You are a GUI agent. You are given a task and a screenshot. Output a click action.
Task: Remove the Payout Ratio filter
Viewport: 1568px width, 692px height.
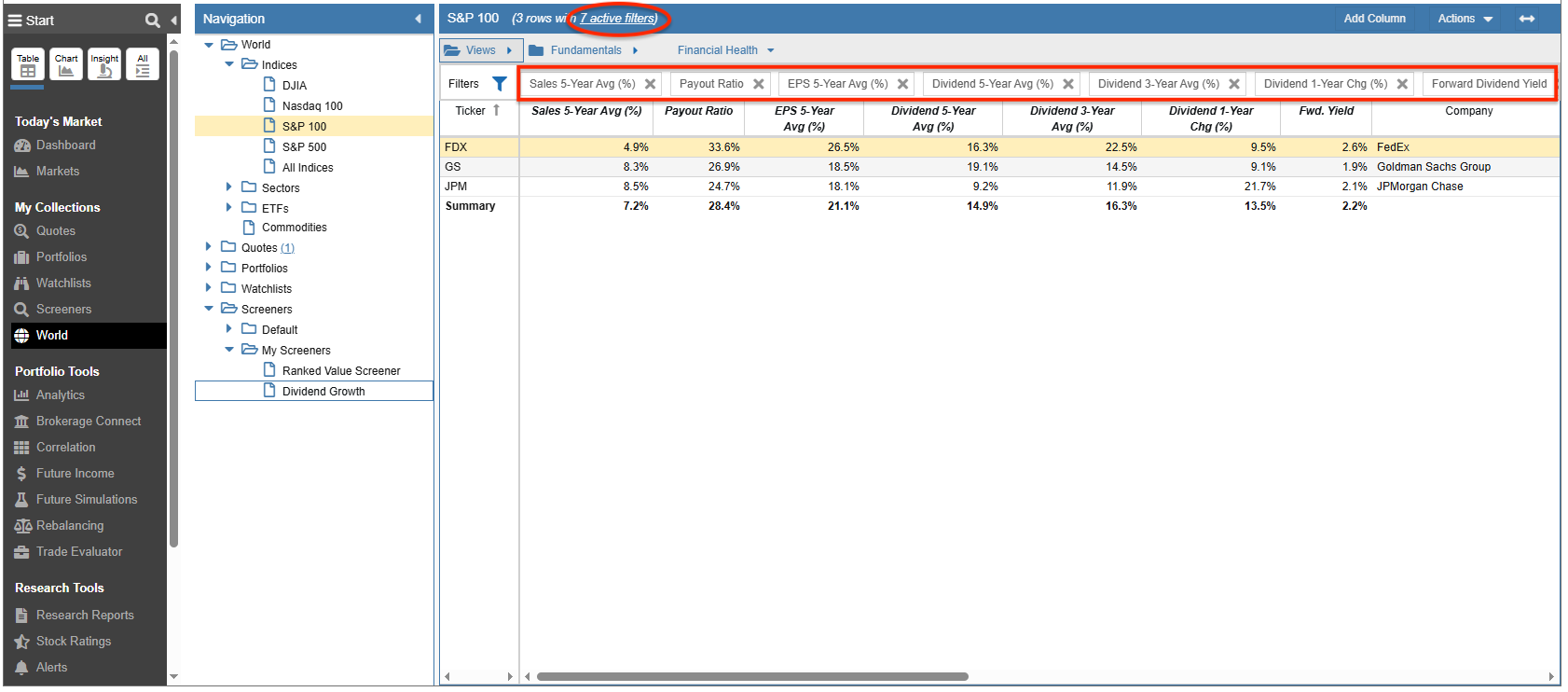point(759,84)
